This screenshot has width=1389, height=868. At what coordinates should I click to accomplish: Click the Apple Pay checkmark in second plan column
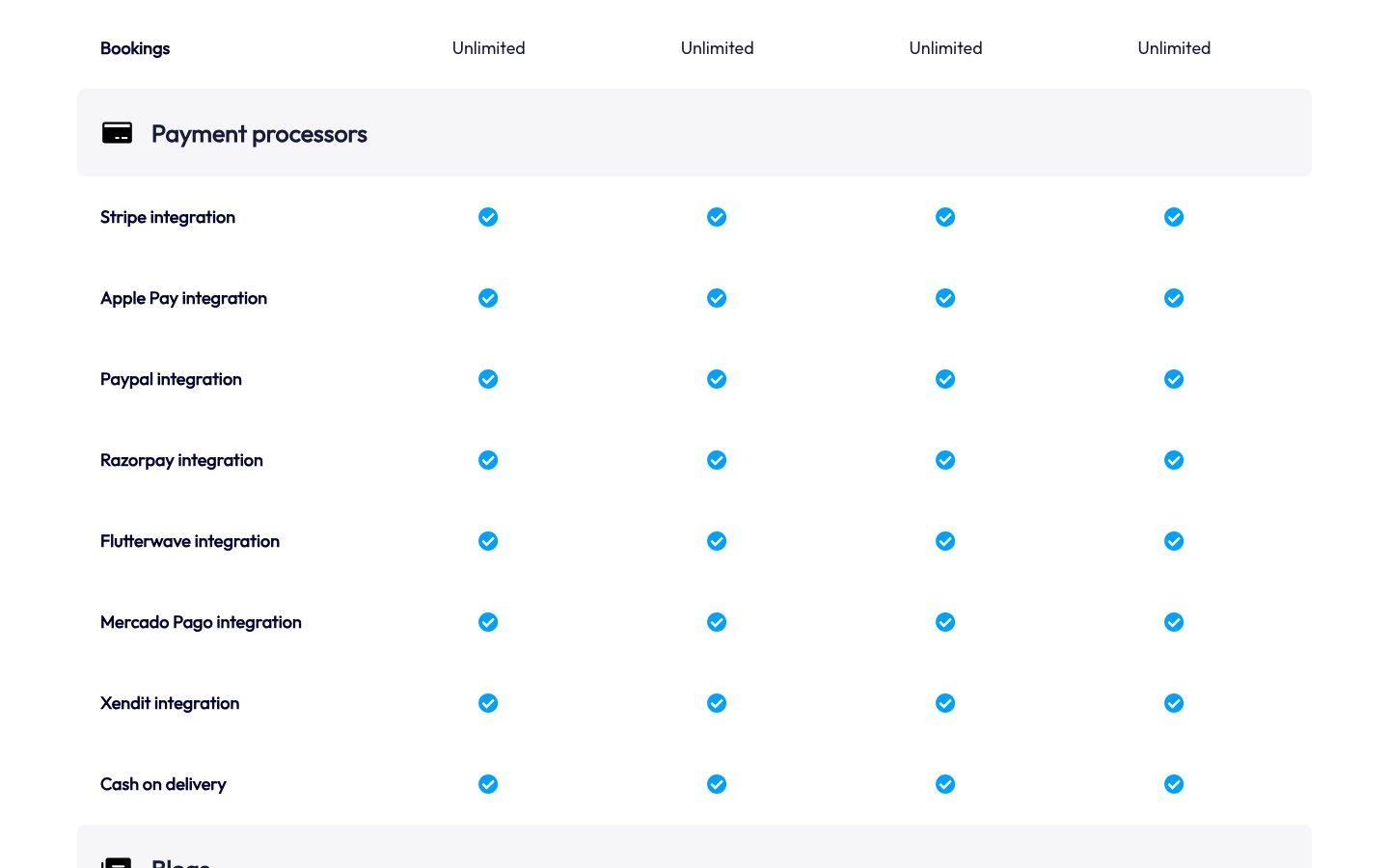coord(717,298)
